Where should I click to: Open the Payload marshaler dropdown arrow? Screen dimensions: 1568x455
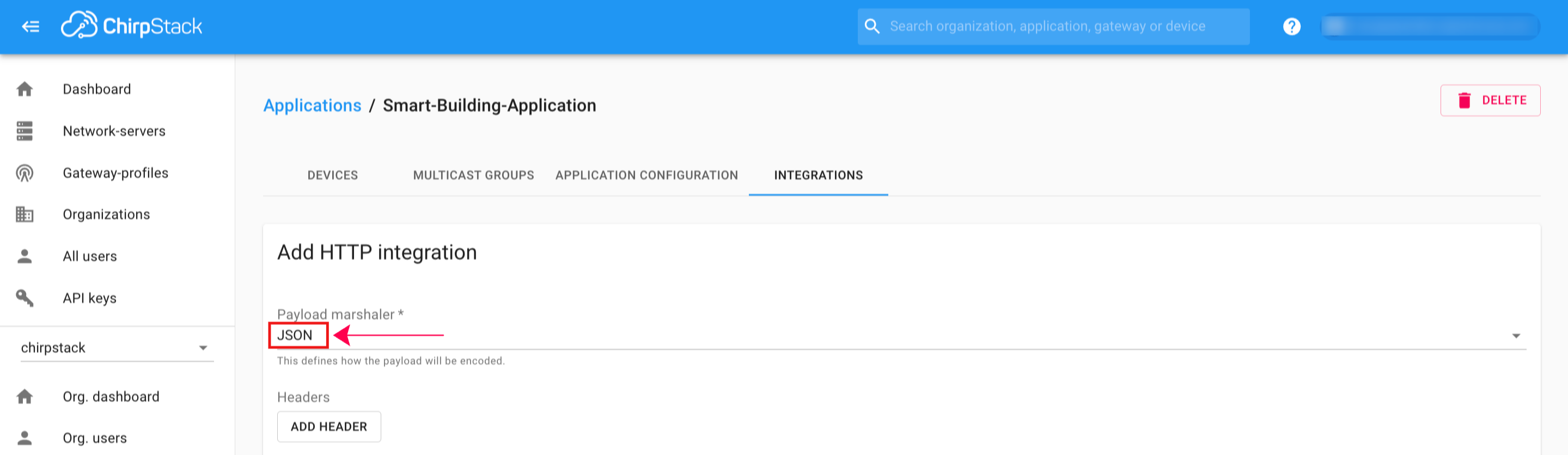click(1516, 336)
